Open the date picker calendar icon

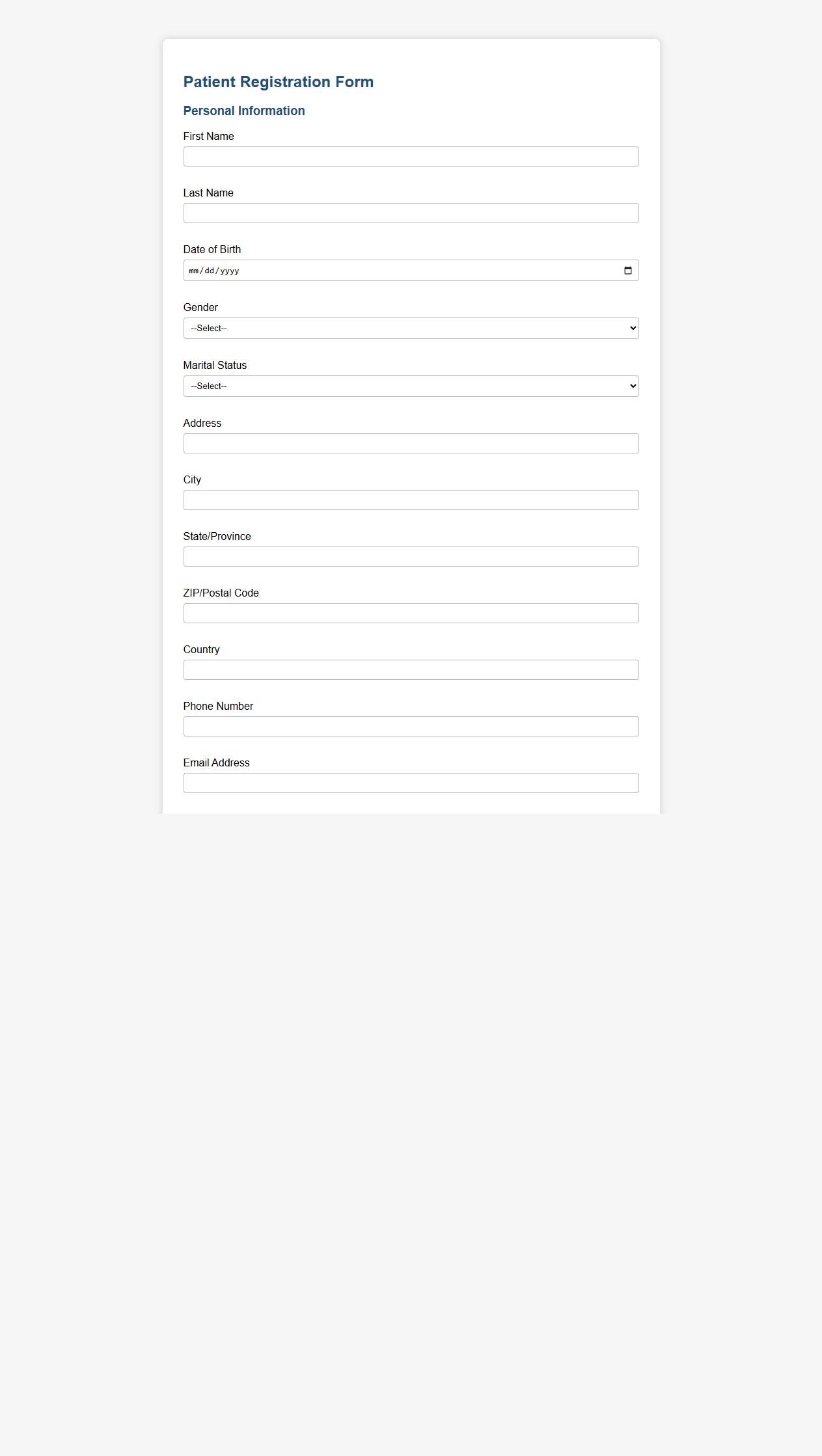click(x=627, y=270)
